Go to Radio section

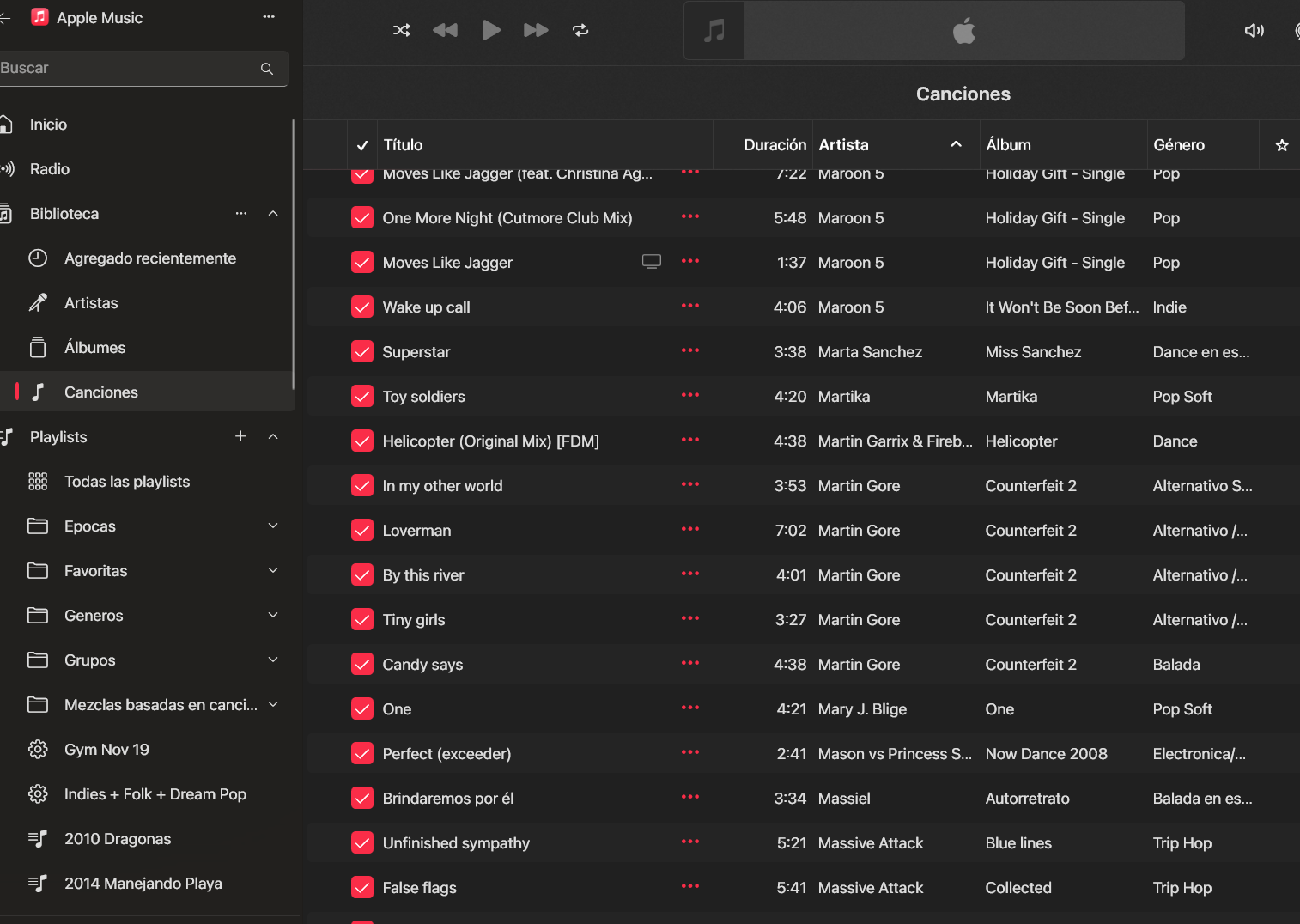point(50,169)
